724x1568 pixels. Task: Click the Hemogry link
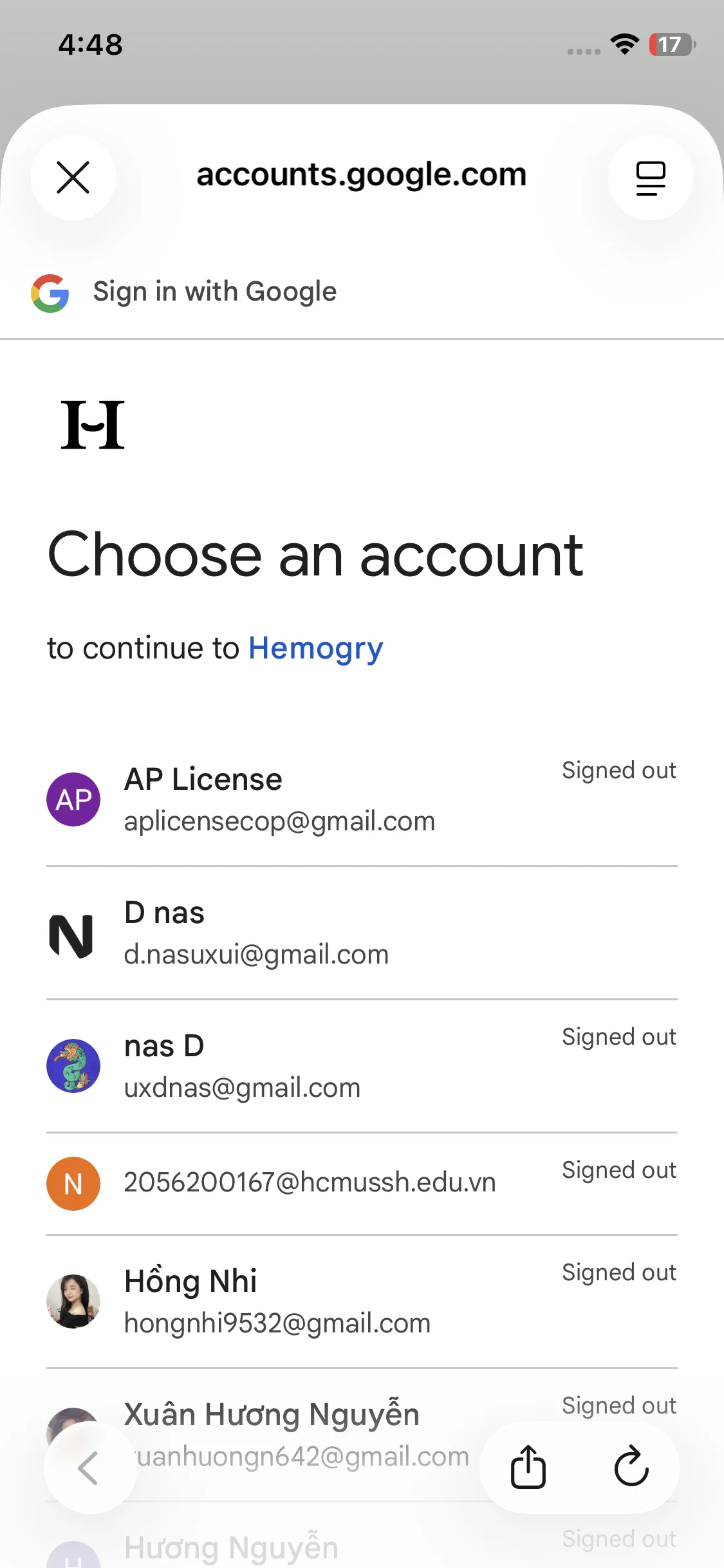[x=315, y=648]
